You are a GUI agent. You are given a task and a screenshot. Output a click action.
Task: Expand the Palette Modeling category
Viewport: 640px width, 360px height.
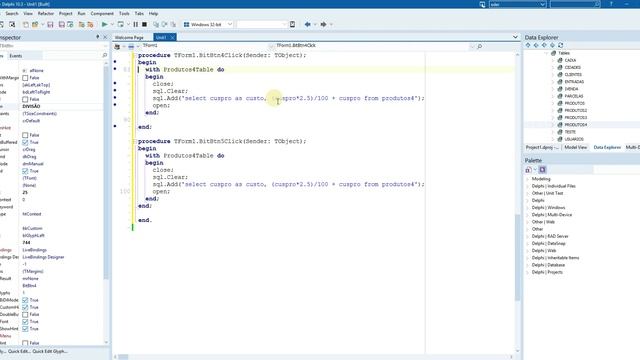(527, 179)
